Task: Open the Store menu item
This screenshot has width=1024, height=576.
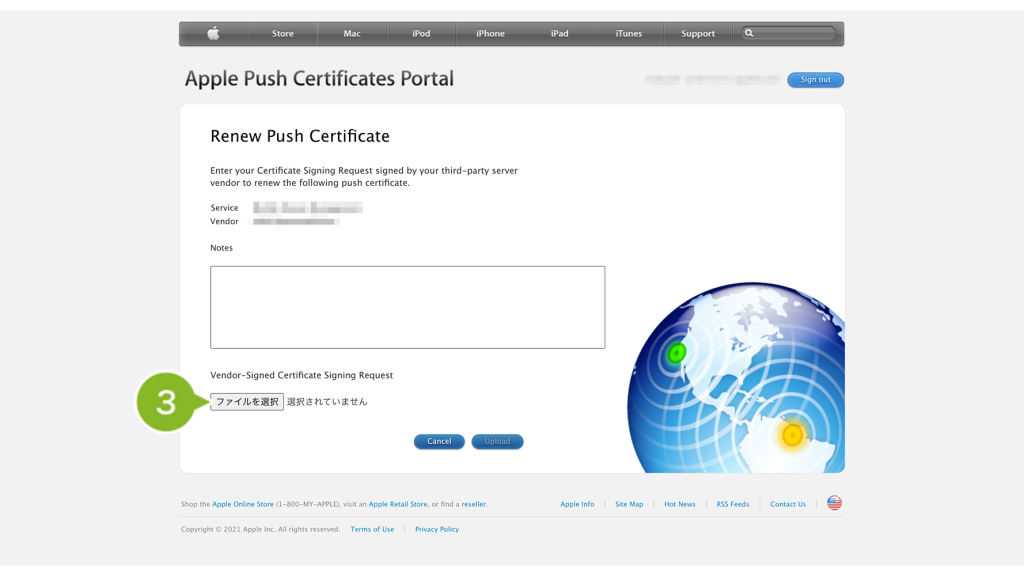Action: click(x=283, y=34)
